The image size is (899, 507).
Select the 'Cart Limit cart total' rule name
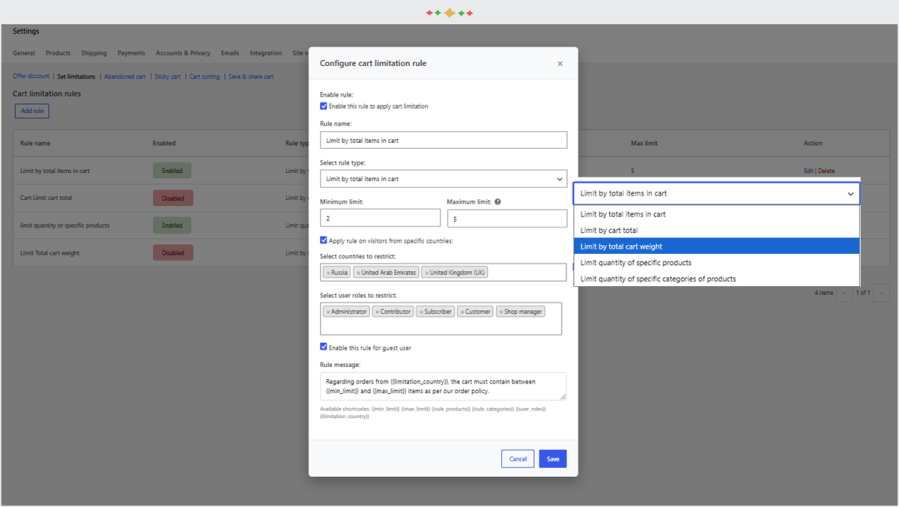coord(46,198)
